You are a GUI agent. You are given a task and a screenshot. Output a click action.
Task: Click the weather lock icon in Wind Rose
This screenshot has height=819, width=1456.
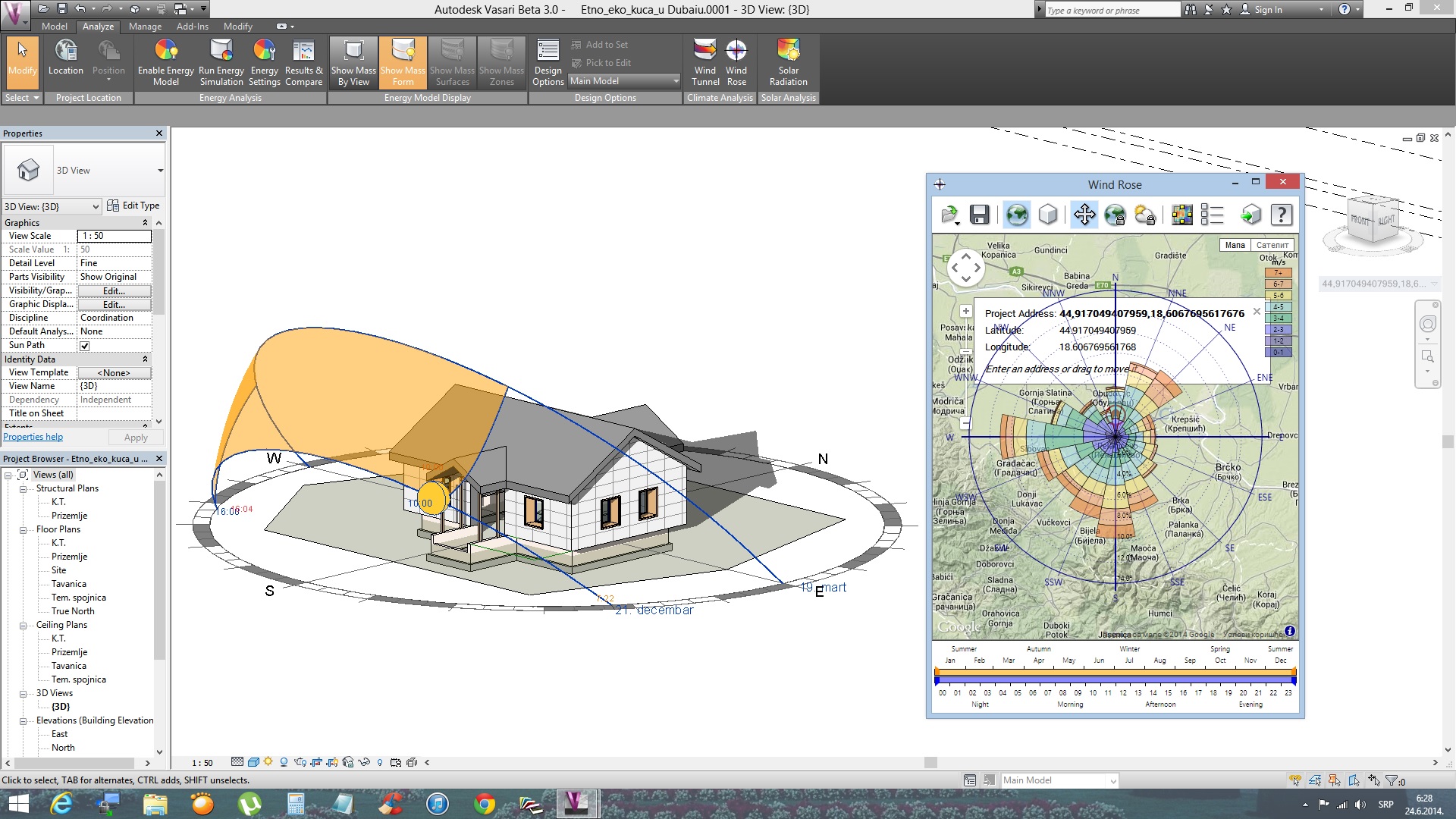coord(1144,215)
